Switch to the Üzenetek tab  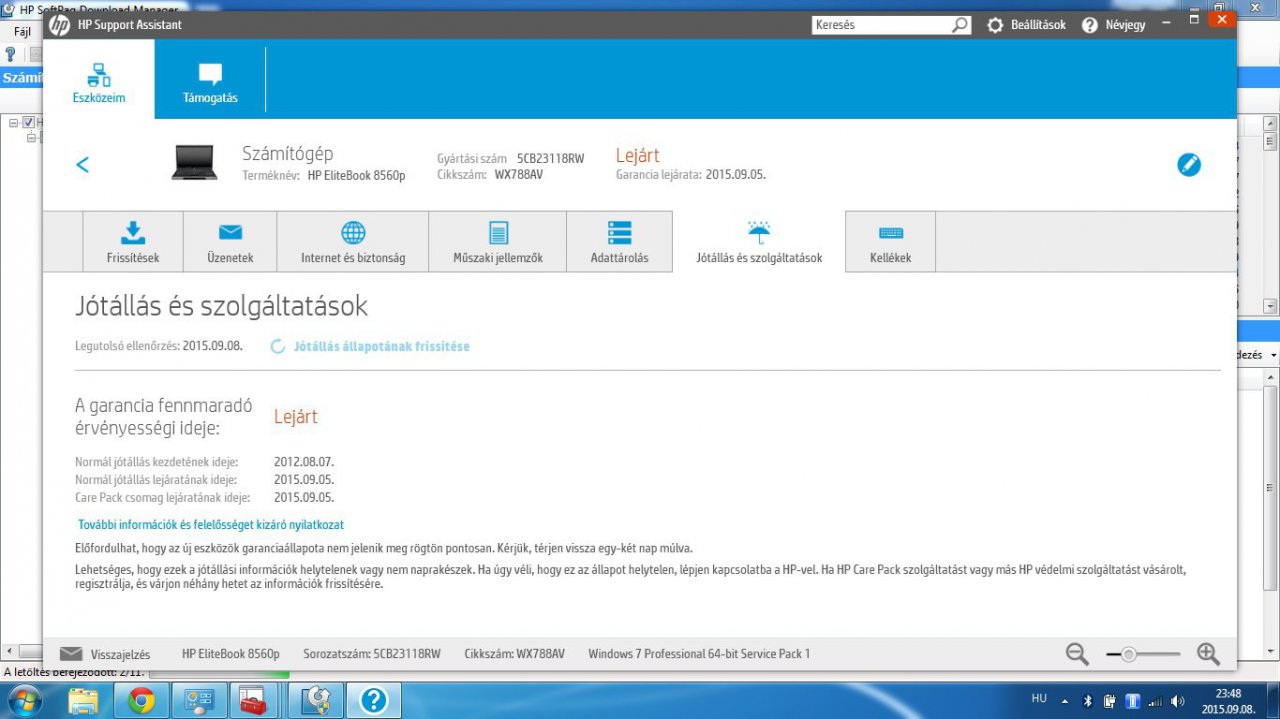point(230,242)
